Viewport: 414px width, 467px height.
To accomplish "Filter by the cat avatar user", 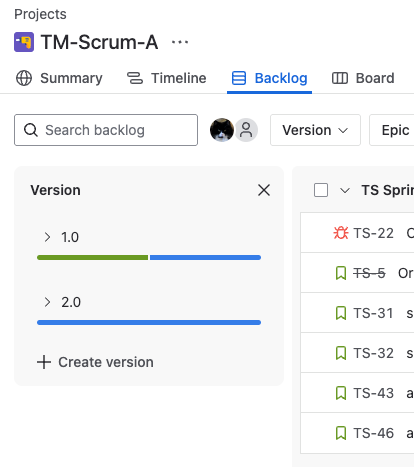I will point(222,130).
